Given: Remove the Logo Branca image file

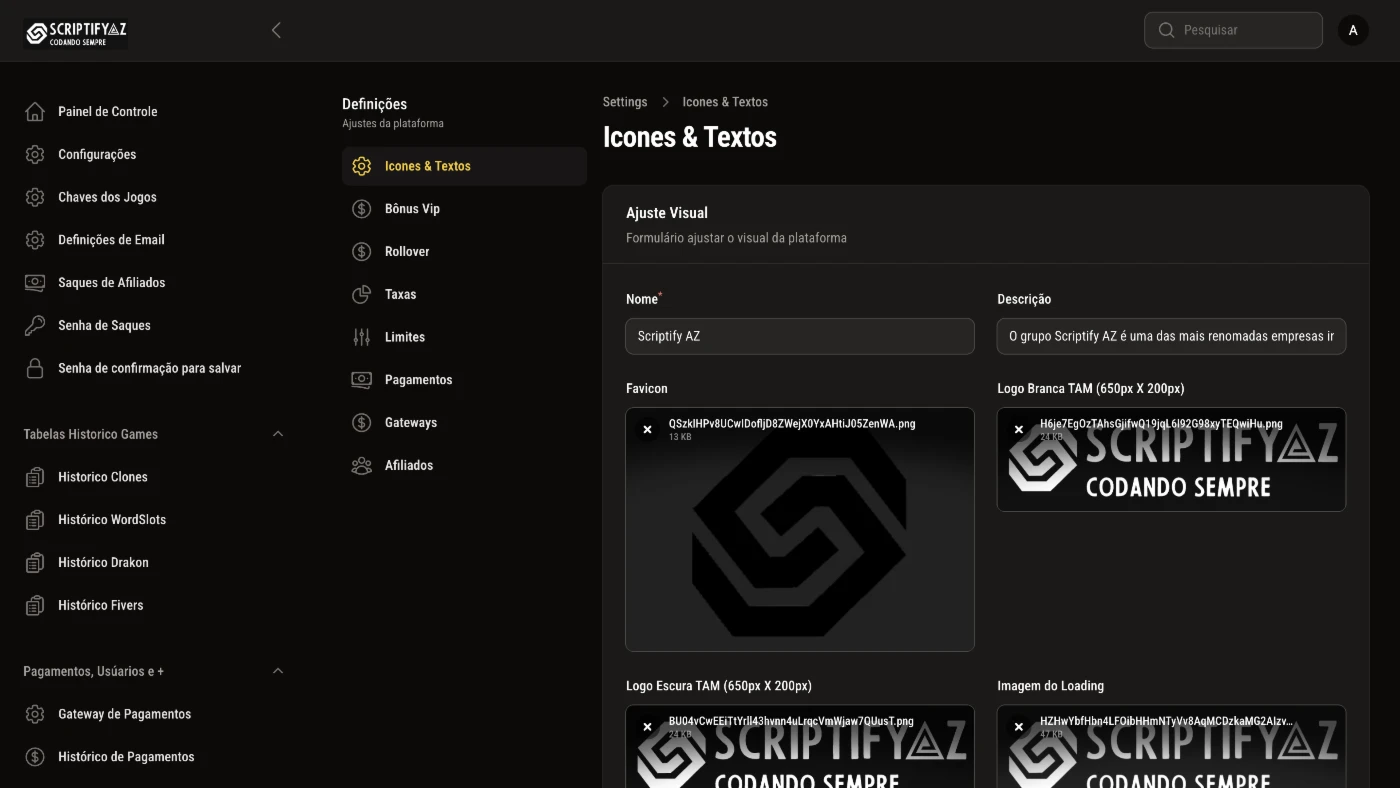Looking at the screenshot, I should 1019,430.
